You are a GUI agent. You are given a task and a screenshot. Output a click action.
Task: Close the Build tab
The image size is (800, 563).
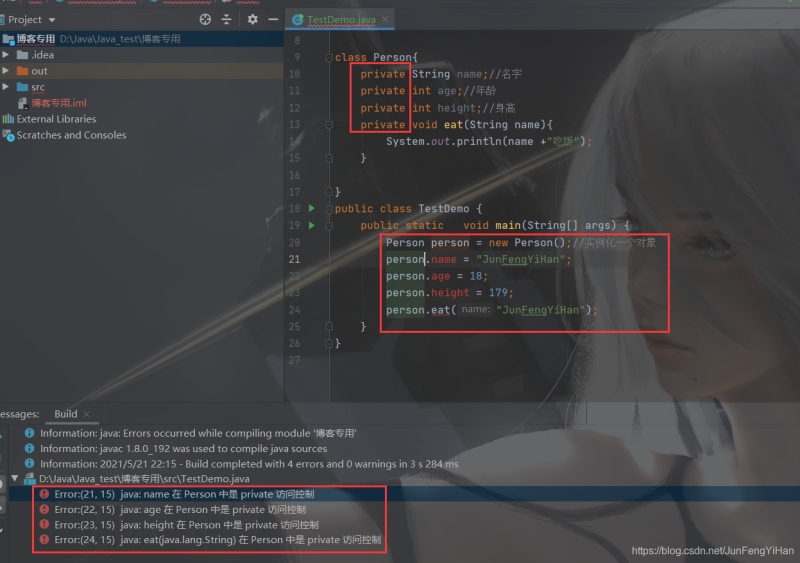87,414
